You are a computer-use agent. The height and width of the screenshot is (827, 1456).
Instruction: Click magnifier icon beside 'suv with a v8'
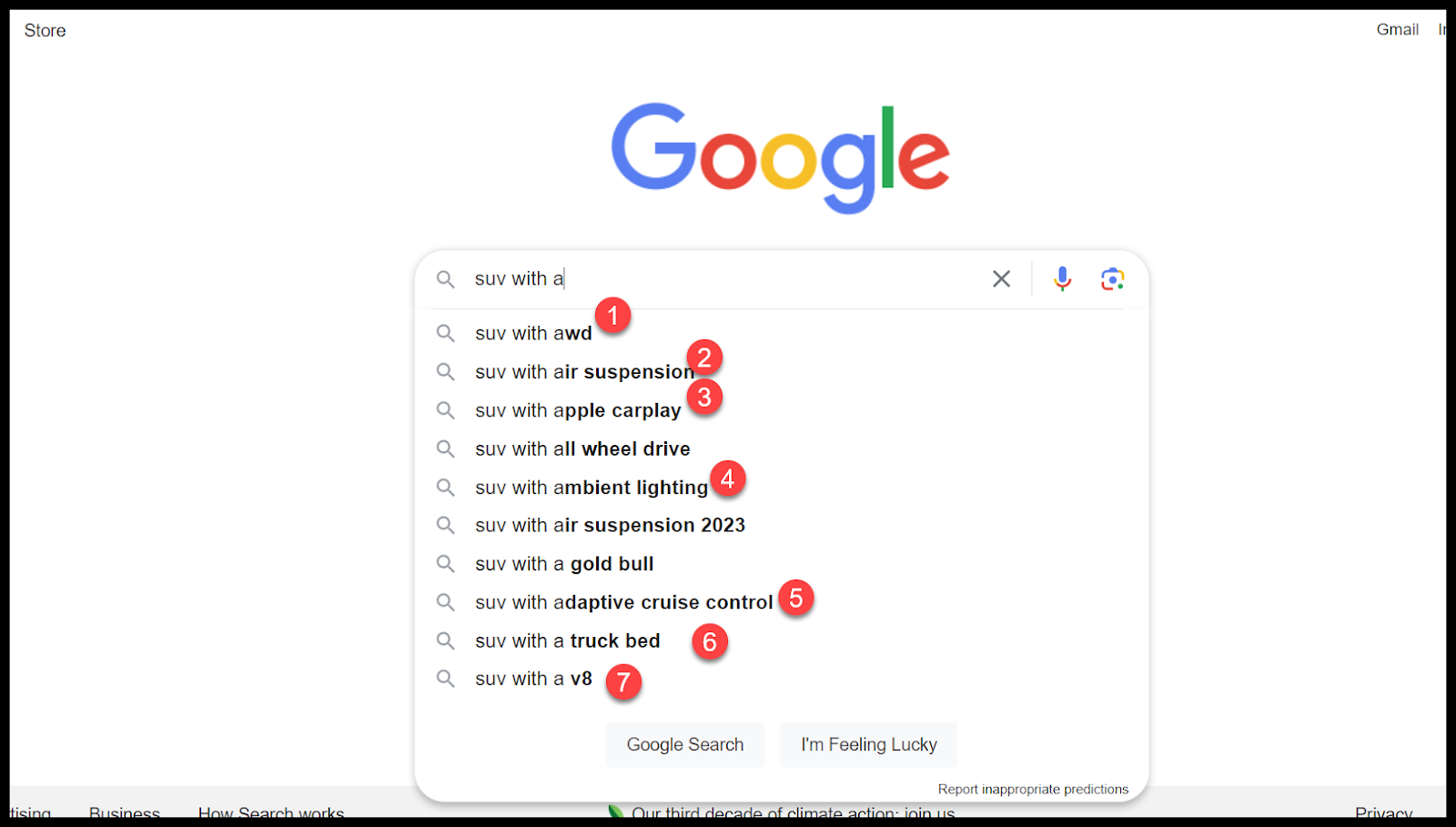point(445,679)
